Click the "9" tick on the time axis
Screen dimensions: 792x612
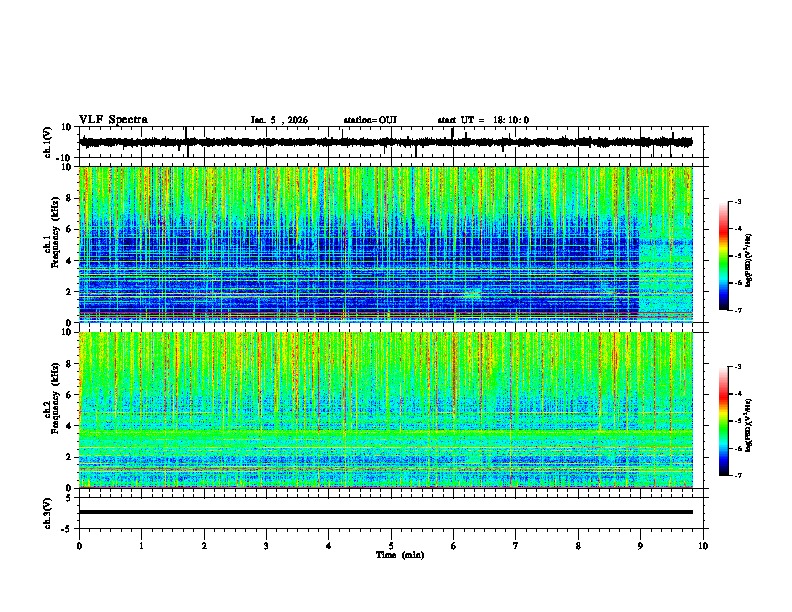click(x=640, y=546)
